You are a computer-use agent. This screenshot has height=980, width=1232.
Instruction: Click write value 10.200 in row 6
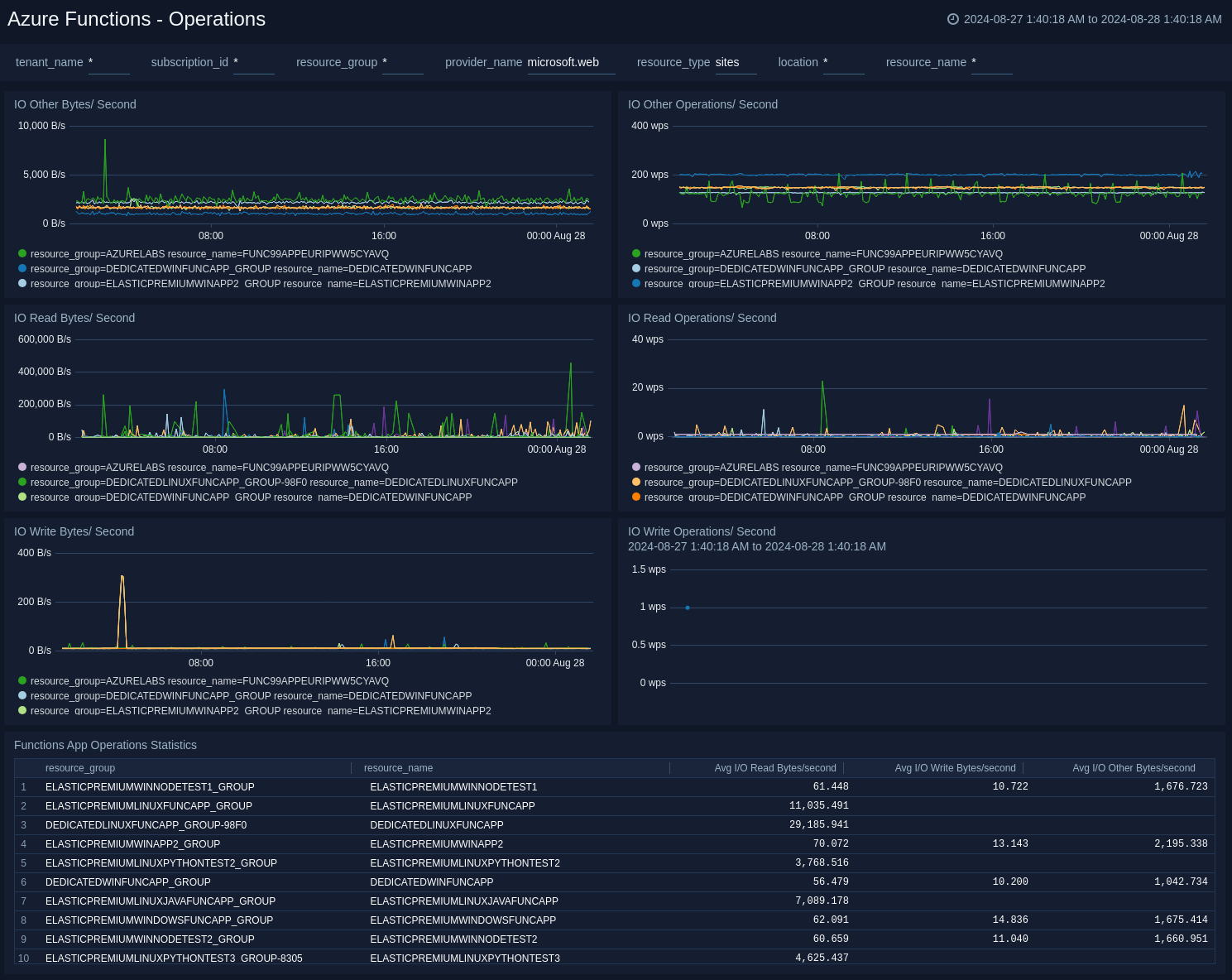click(x=1010, y=882)
